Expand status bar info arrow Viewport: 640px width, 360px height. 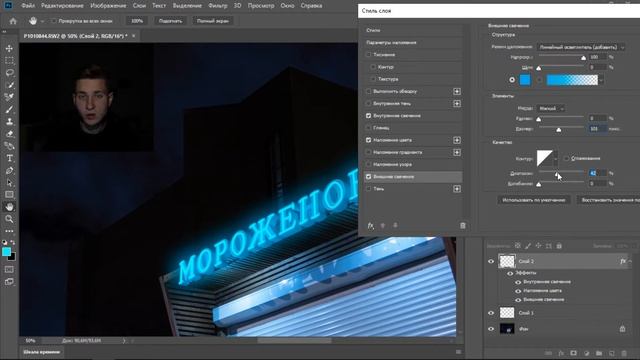pyautogui.click(x=124, y=340)
